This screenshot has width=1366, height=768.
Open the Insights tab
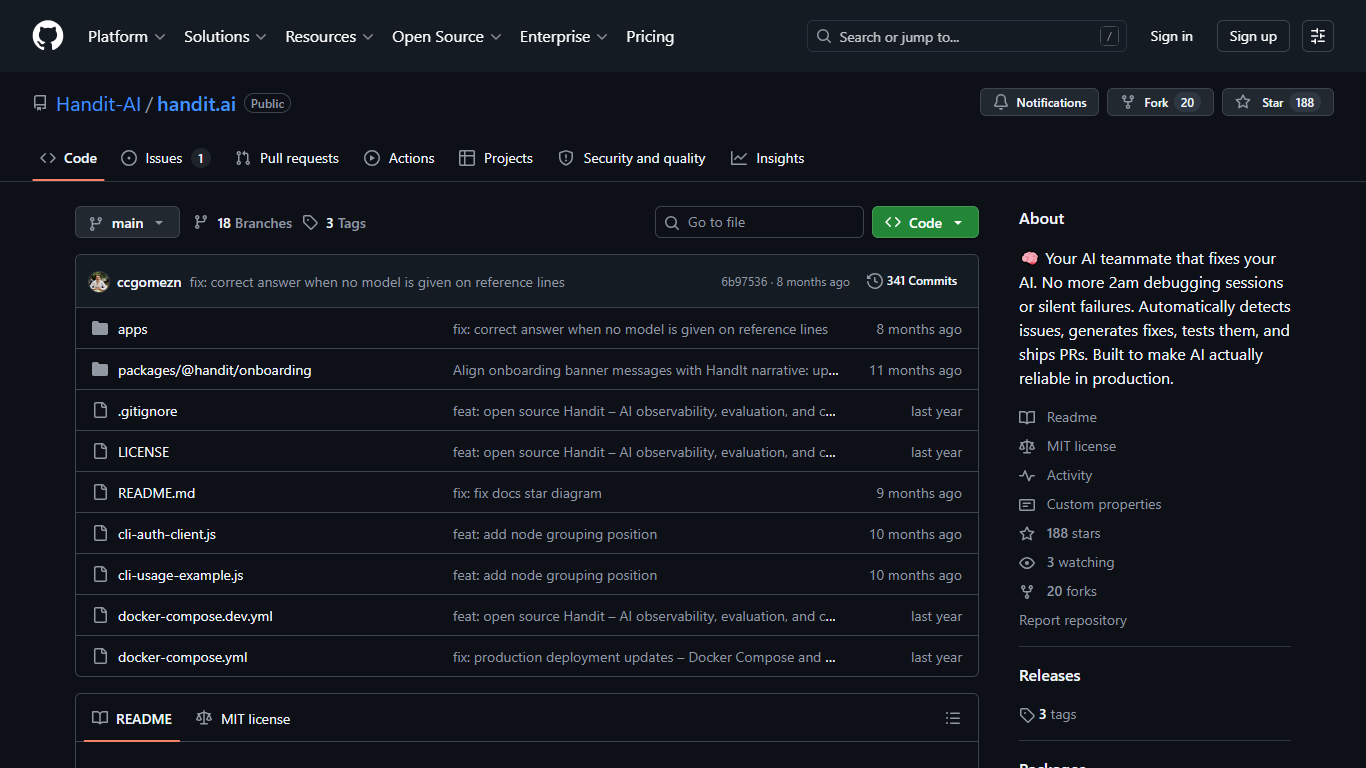coord(767,158)
